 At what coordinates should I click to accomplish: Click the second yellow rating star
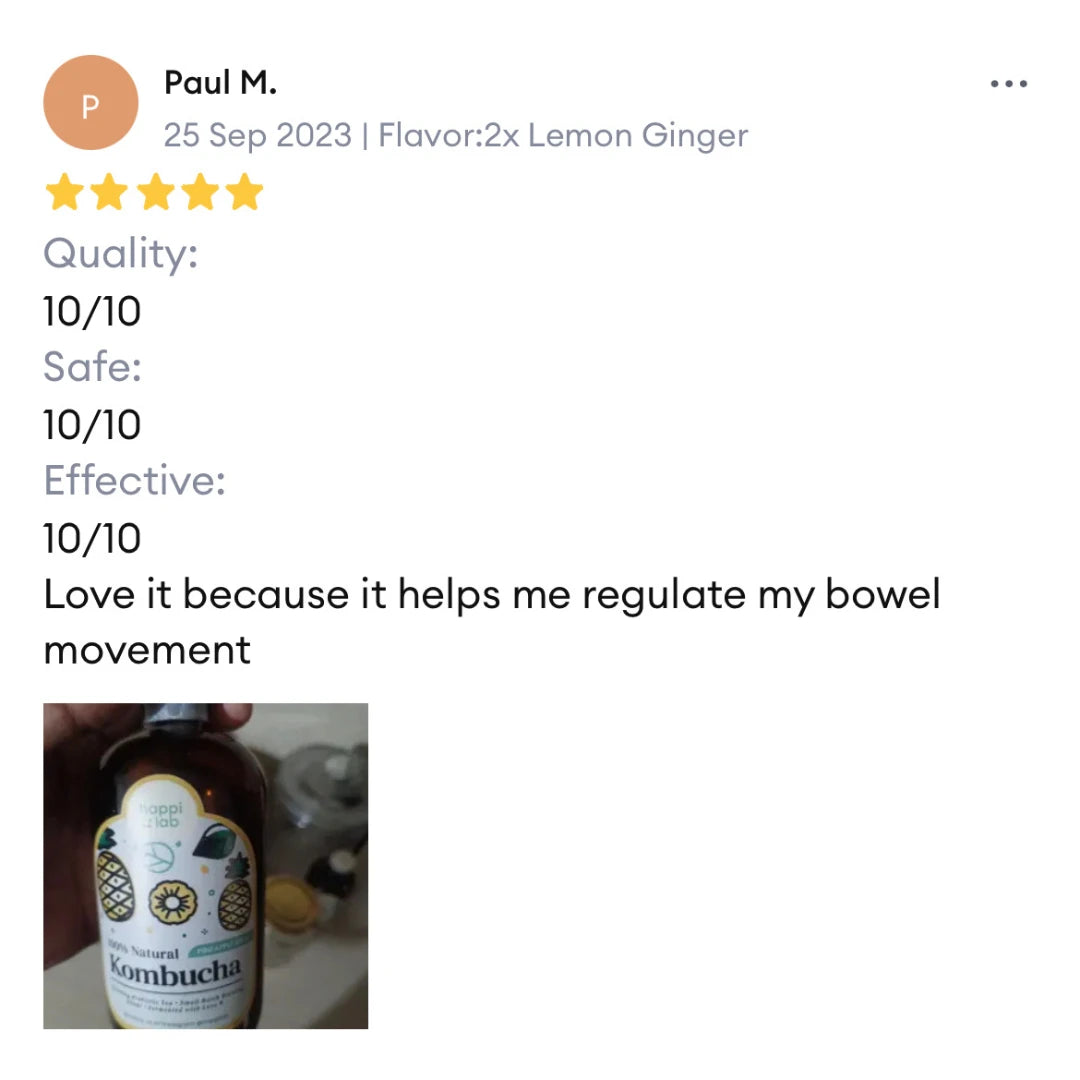pyautogui.click(x=110, y=191)
